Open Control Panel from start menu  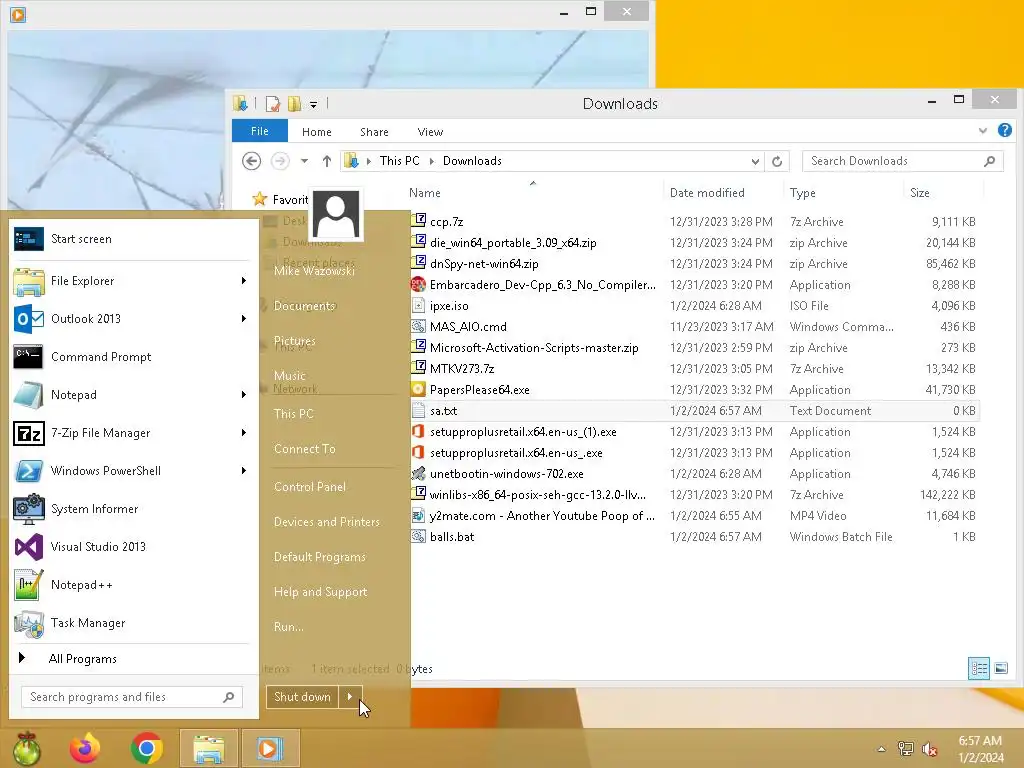pyautogui.click(x=310, y=487)
